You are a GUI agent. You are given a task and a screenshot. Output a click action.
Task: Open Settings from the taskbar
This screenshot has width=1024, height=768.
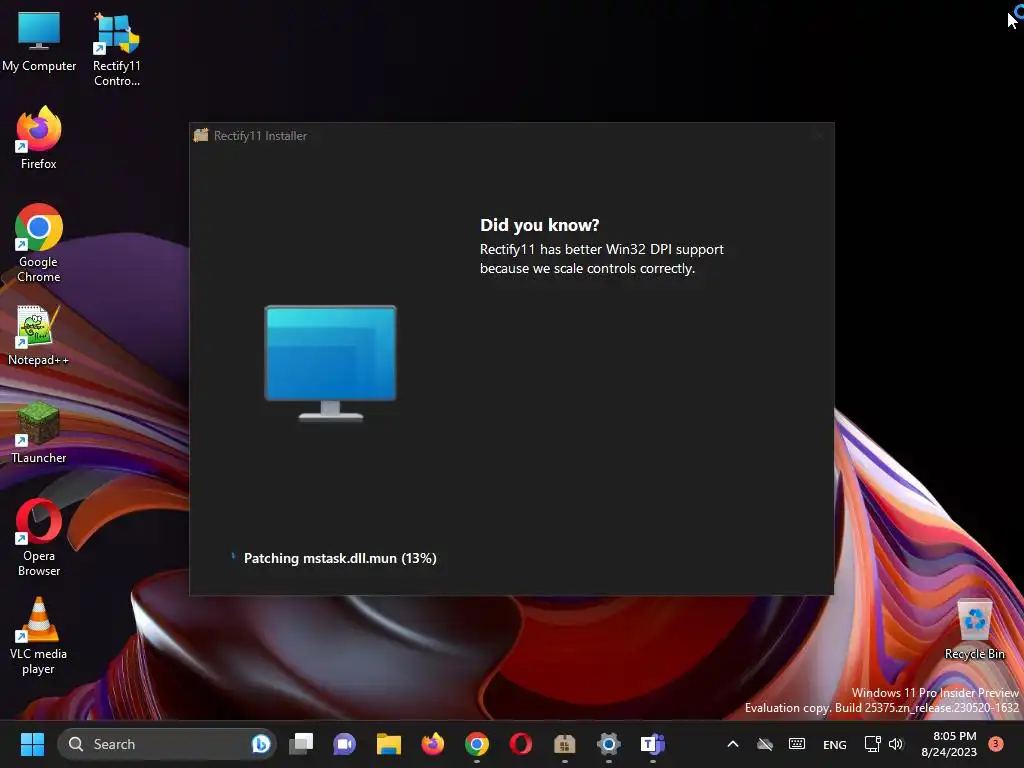click(x=608, y=744)
